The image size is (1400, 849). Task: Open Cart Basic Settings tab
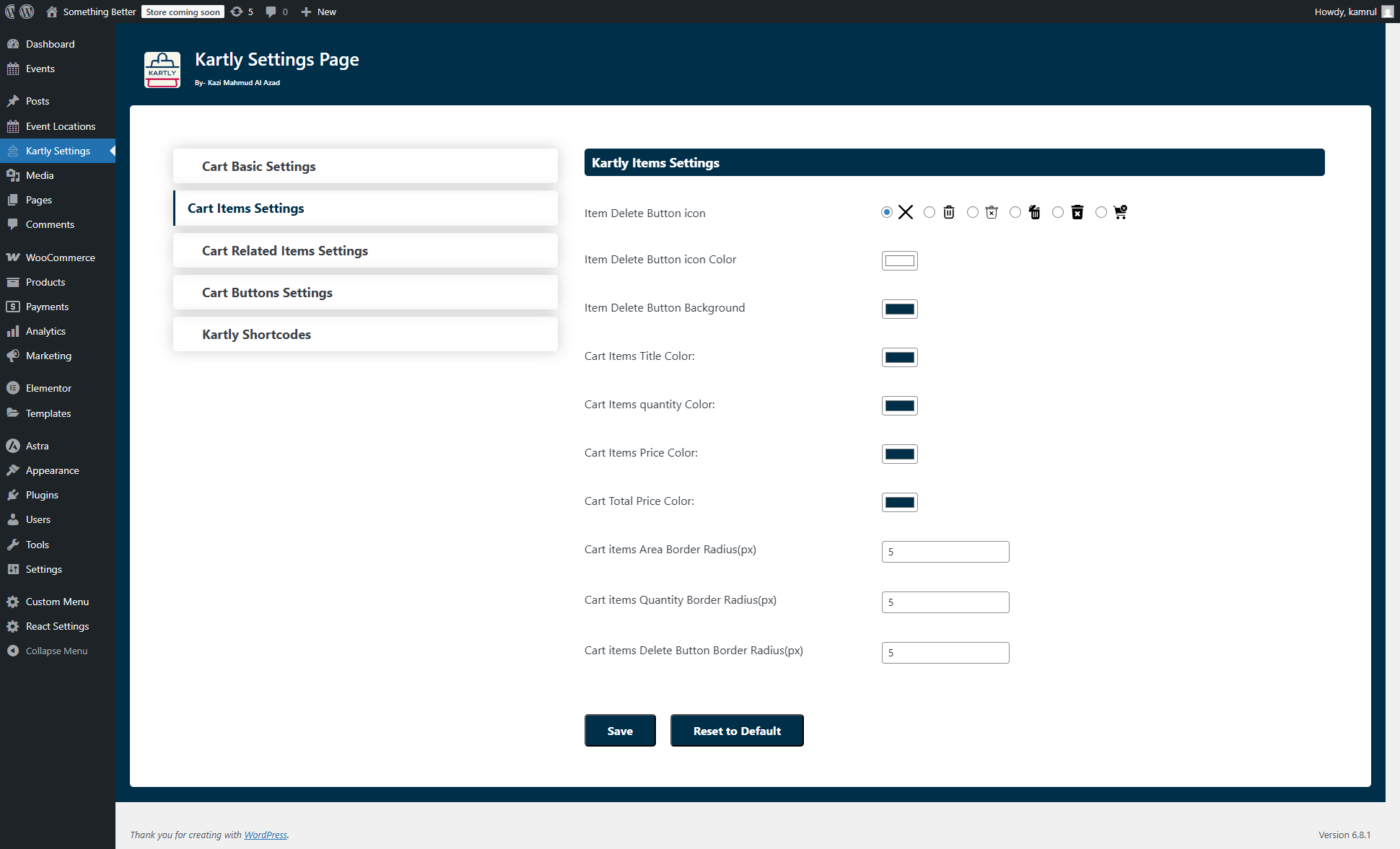coord(365,166)
